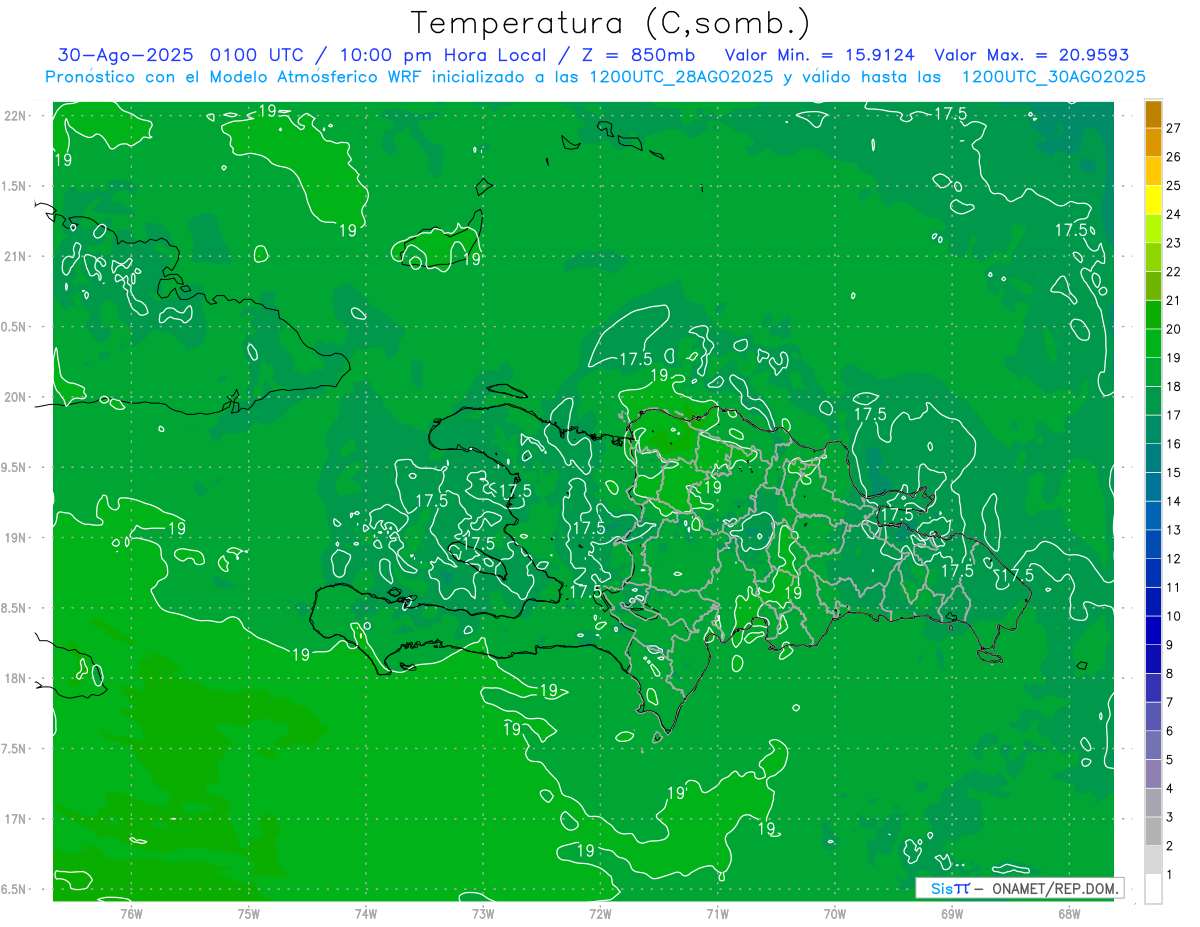This screenshot has width=1200, height=927.
Task: Pick the bright yellow swatch in the color scale
Action: point(1153,201)
